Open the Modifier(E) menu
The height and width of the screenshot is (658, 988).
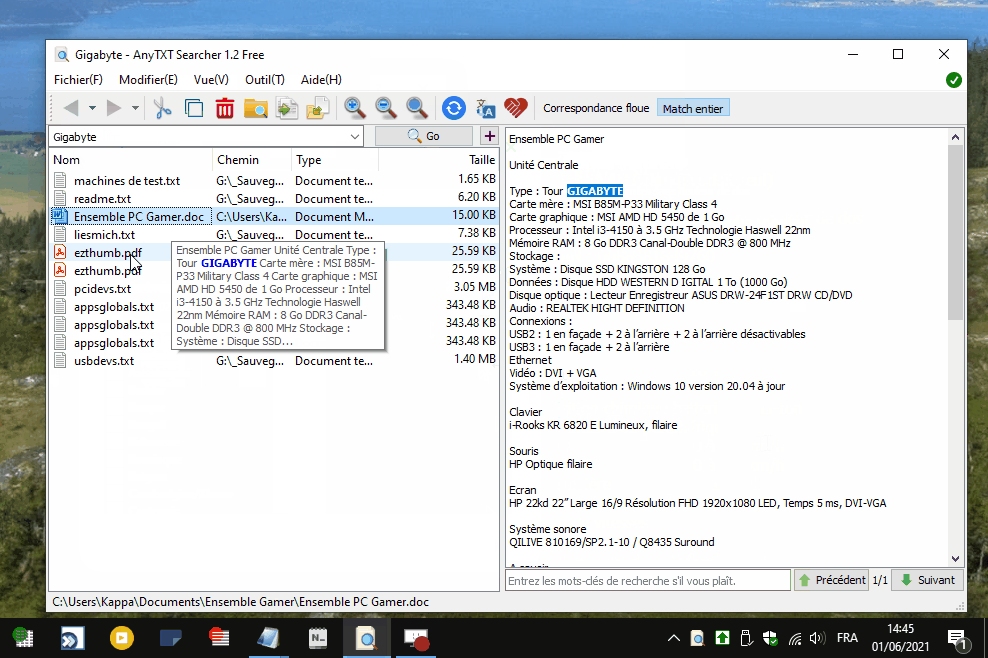click(x=148, y=80)
